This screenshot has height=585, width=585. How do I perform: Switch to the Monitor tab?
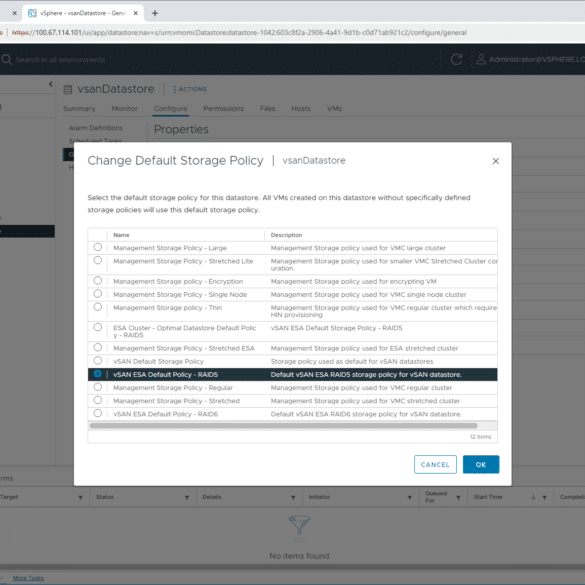(x=125, y=109)
